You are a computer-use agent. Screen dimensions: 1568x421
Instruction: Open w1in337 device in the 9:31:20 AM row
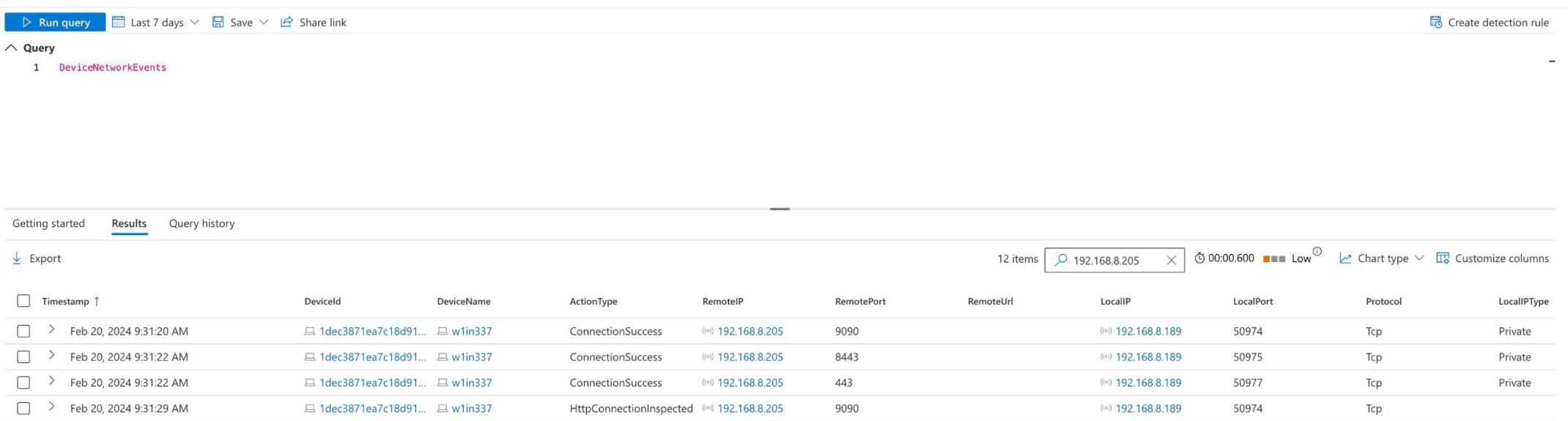point(472,331)
